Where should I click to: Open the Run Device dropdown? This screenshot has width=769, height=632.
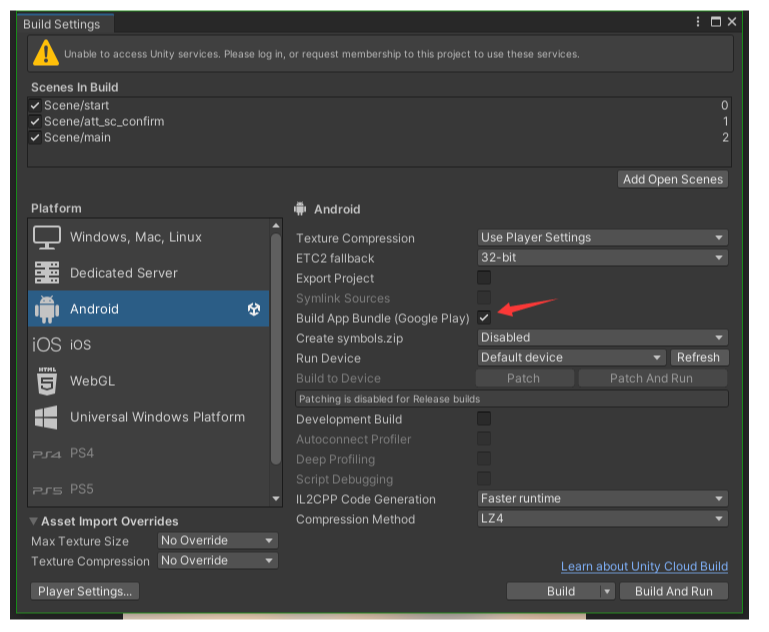(571, 358)
